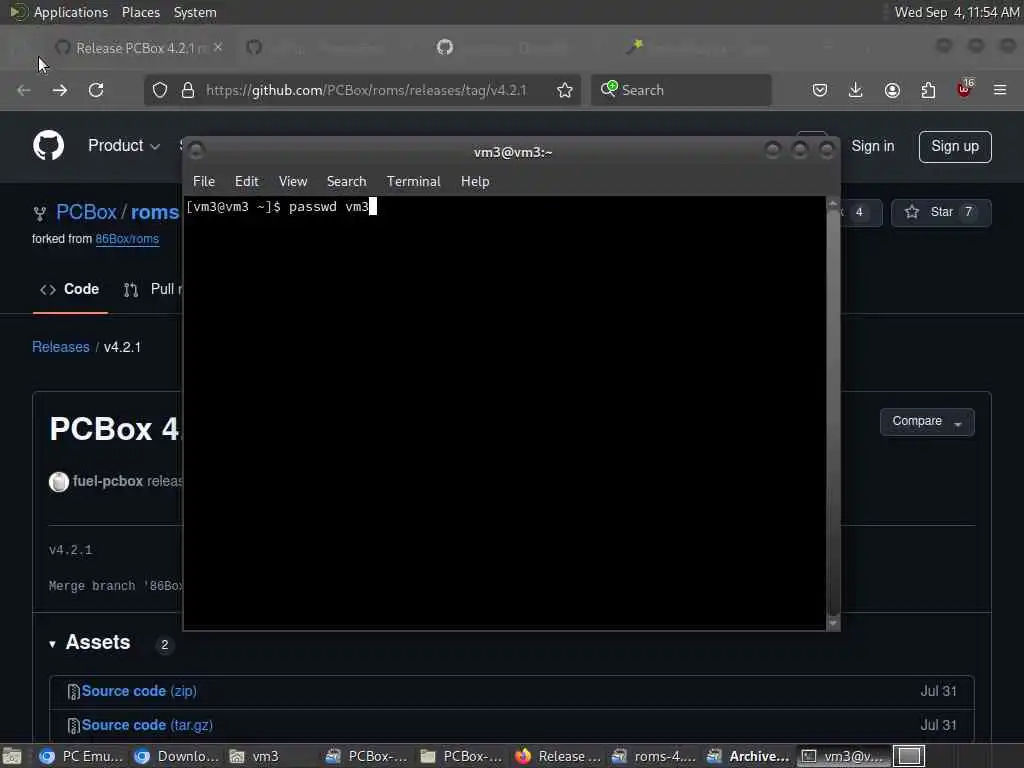Click the star count 7
Screen dimensions: 1024x768
coord(968,212)
